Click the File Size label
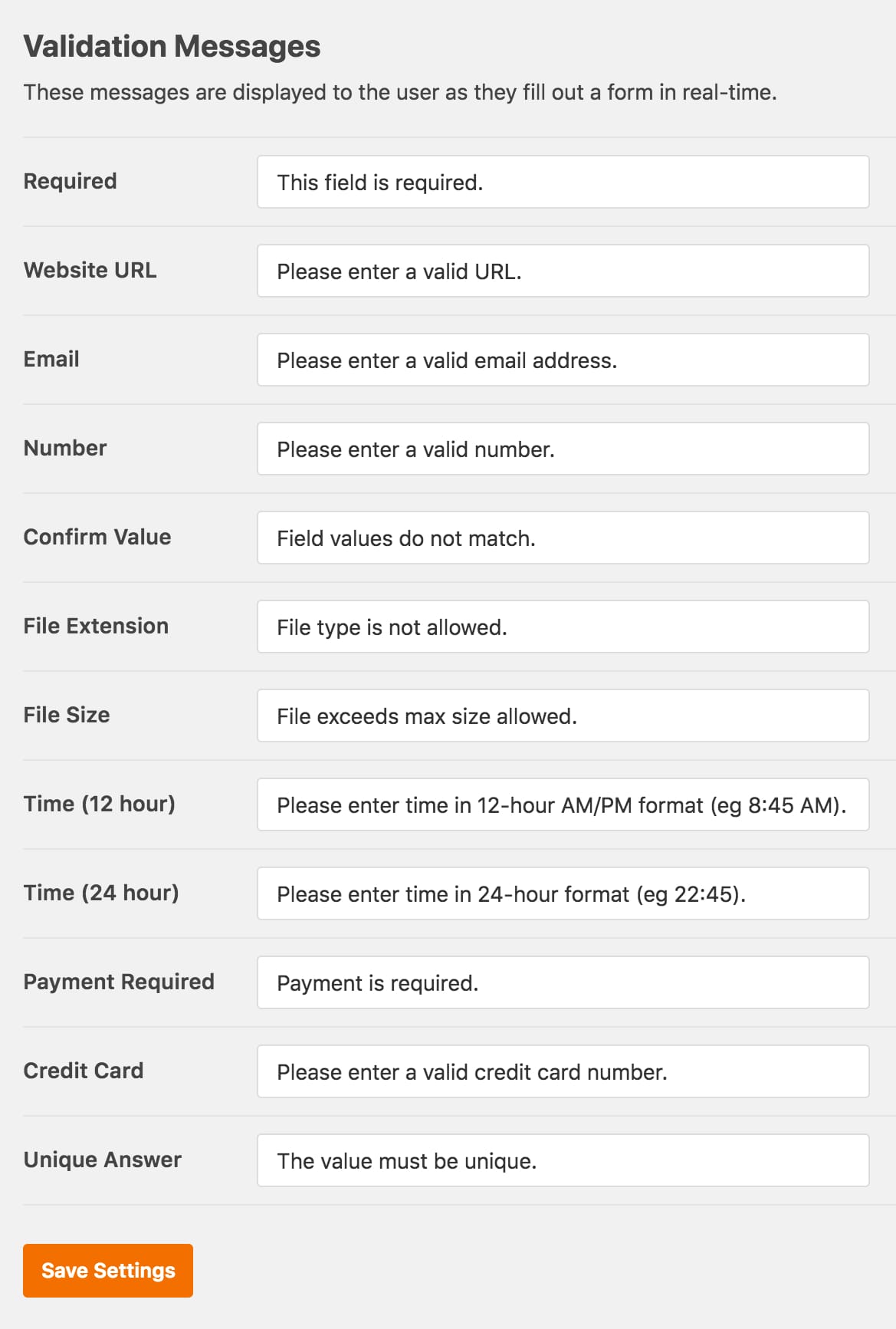Viewport: 896px width, 1329px height. click(x=66, y=715)
